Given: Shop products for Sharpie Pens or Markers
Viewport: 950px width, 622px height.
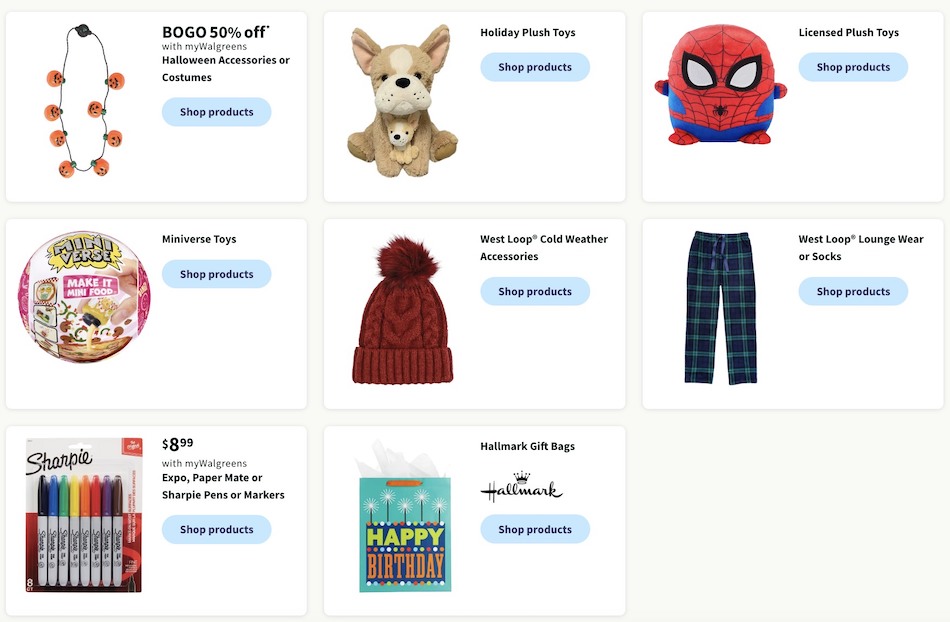Looking at the screenshot, I should click(x=216, y=529).
